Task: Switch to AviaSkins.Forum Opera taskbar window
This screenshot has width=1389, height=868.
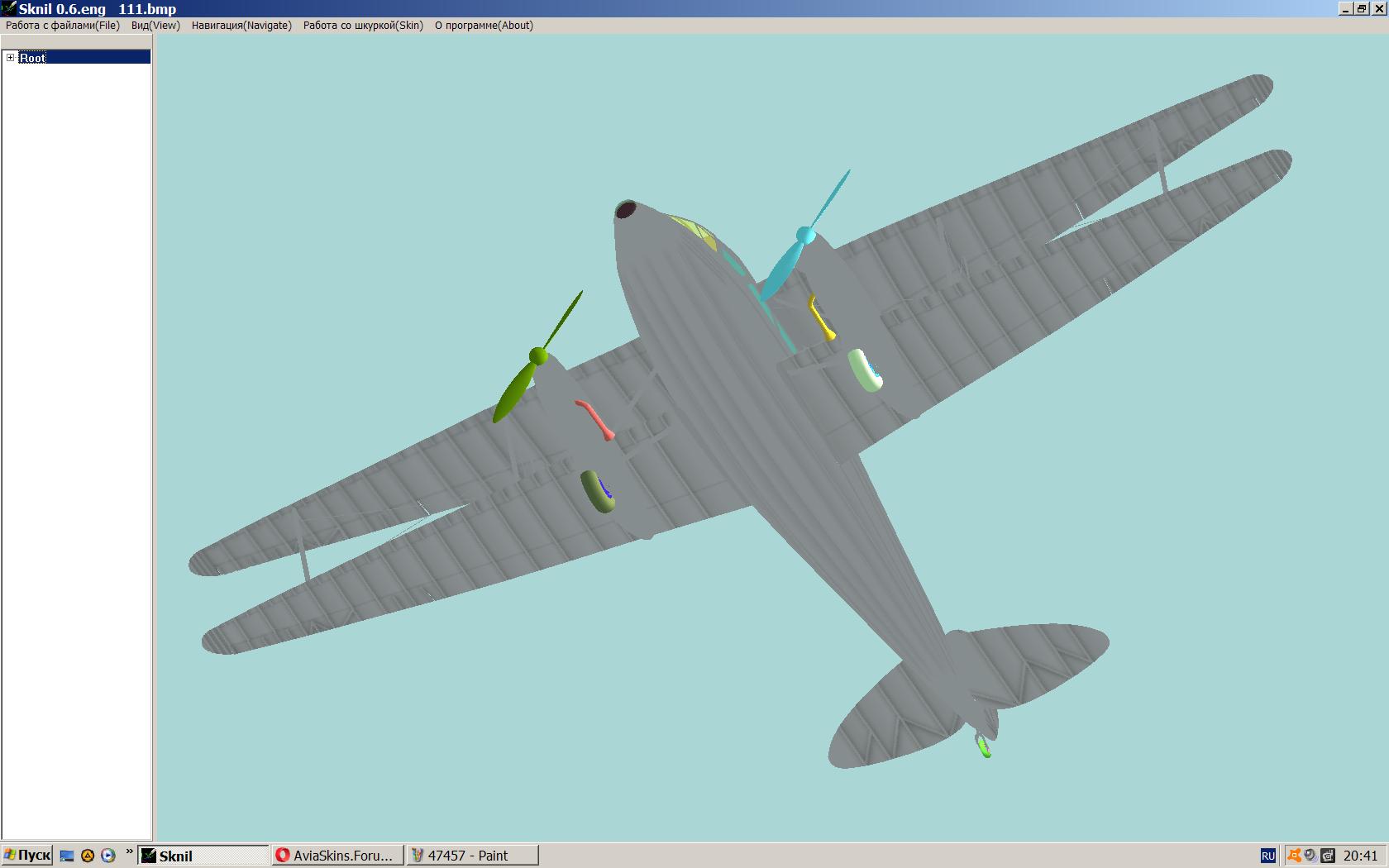Action: click(x=338, y=856)
